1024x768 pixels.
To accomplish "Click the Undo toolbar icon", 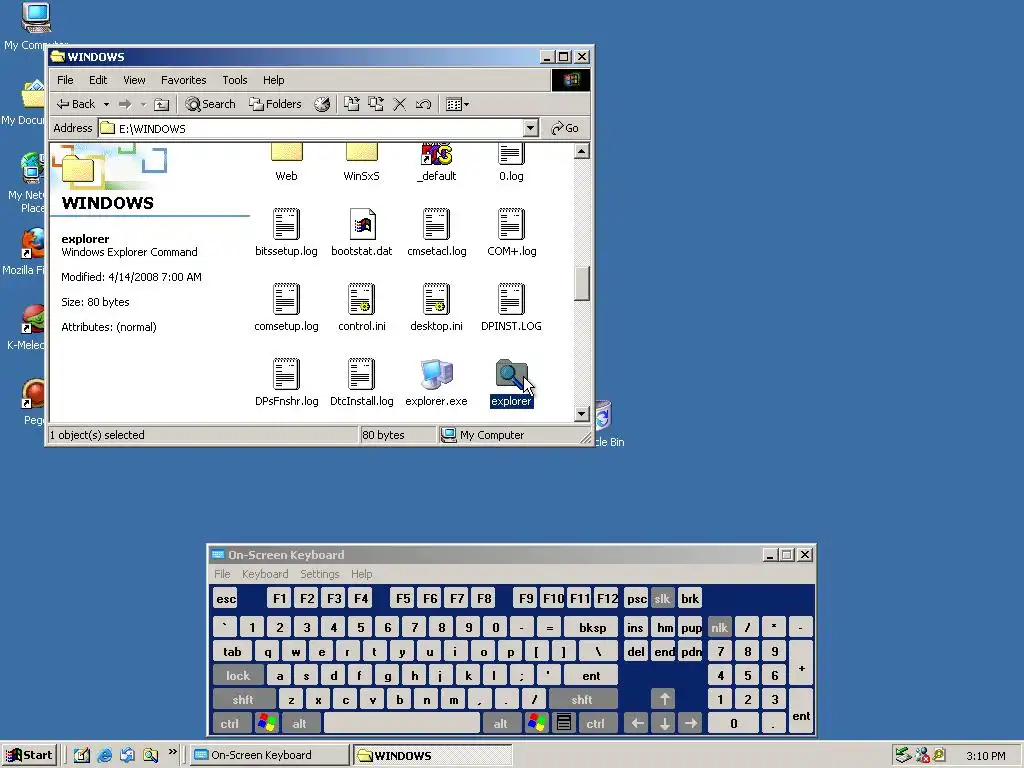I will [x=423, y=104].
